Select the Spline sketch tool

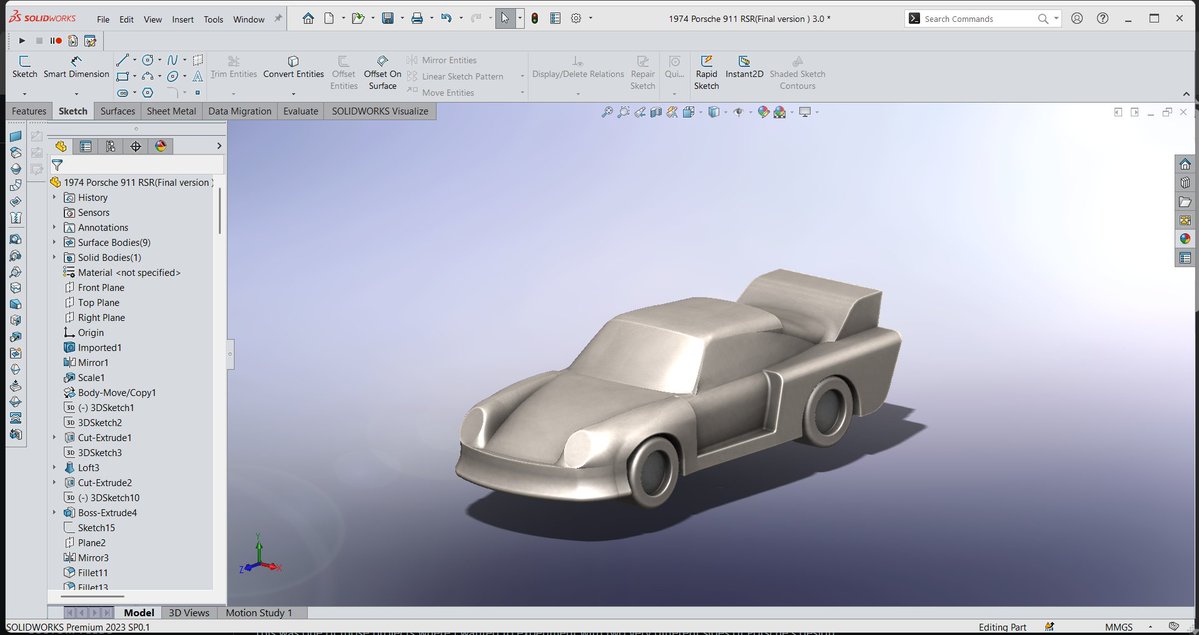tap(173, 60)
